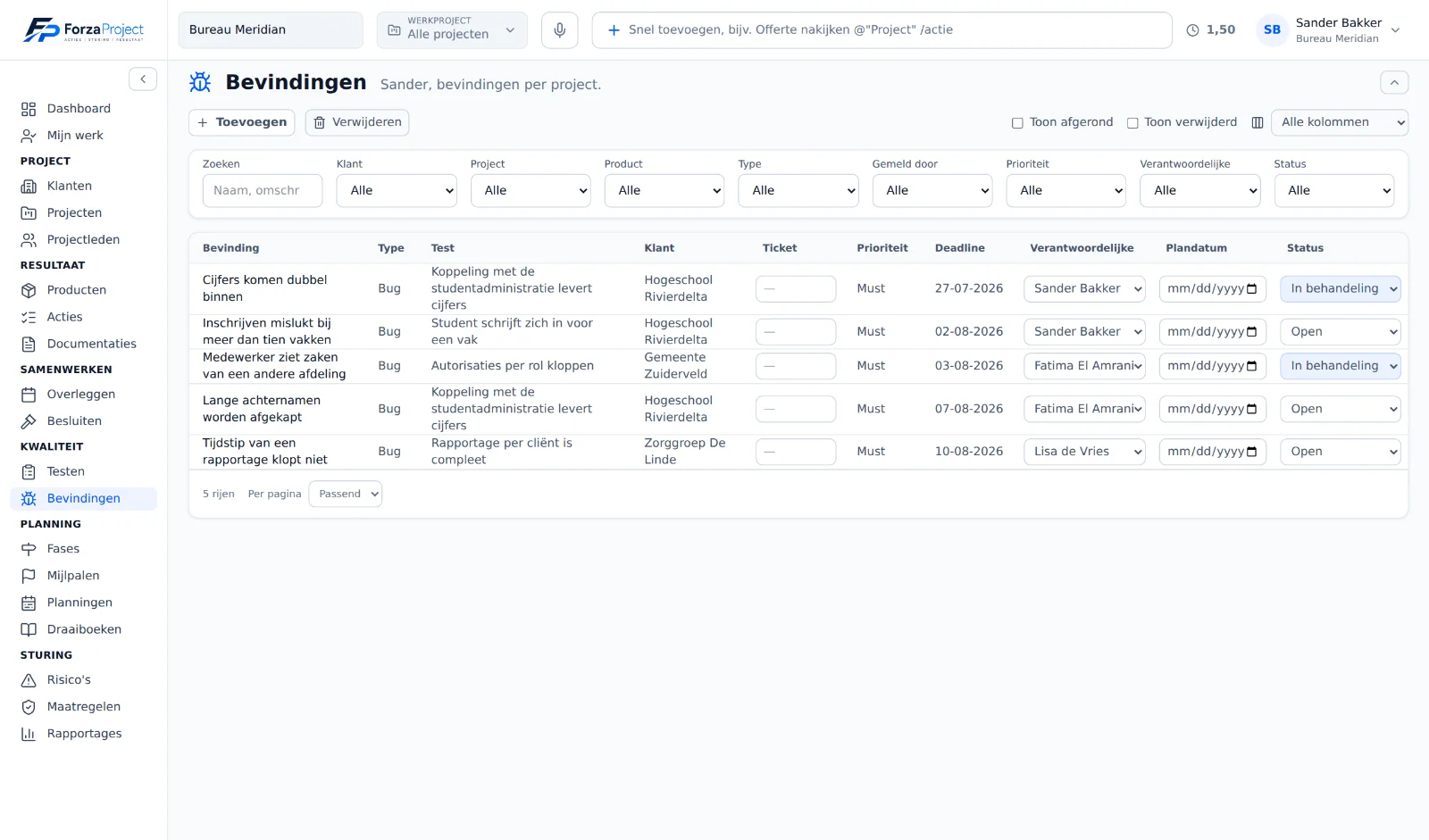
Task: Click the Toevoegen button
Action: coord(242,122)
